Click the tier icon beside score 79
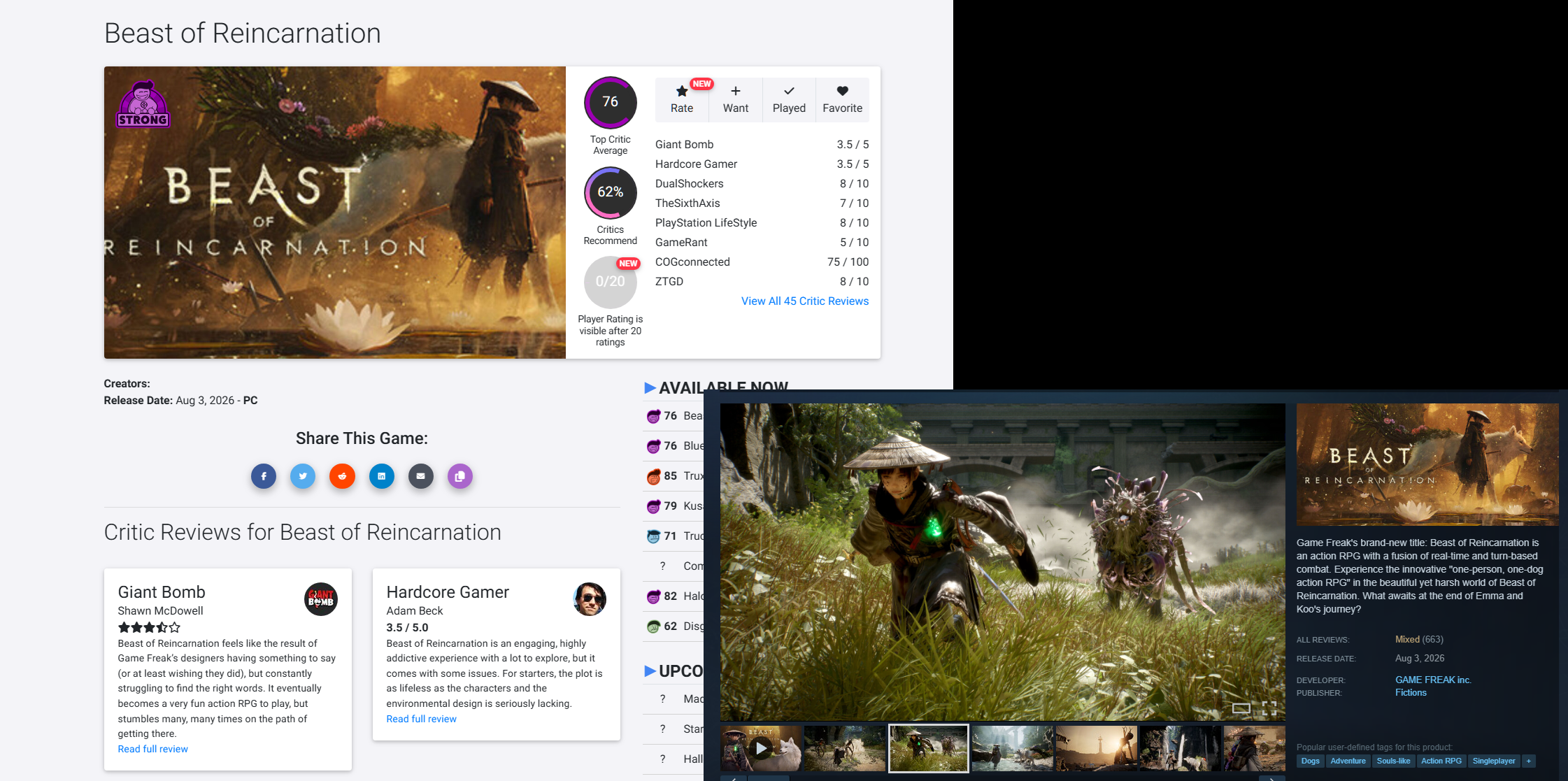This screenshot has height=781, width=1568. [653, 506]
